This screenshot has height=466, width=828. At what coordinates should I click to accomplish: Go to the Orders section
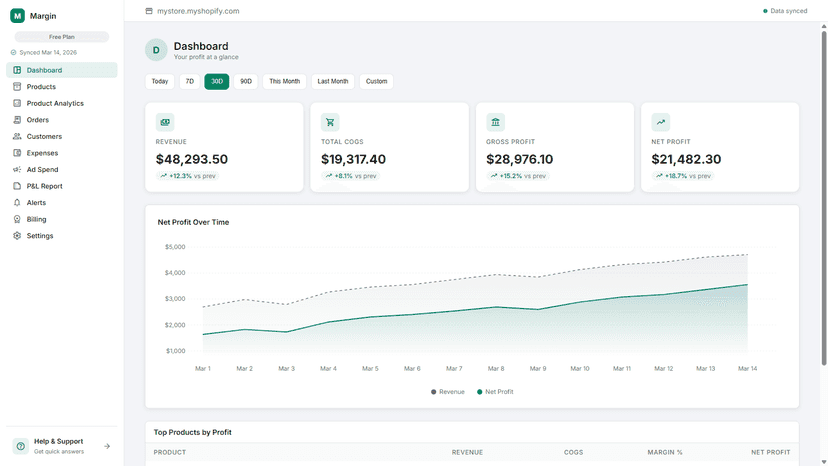62,120
